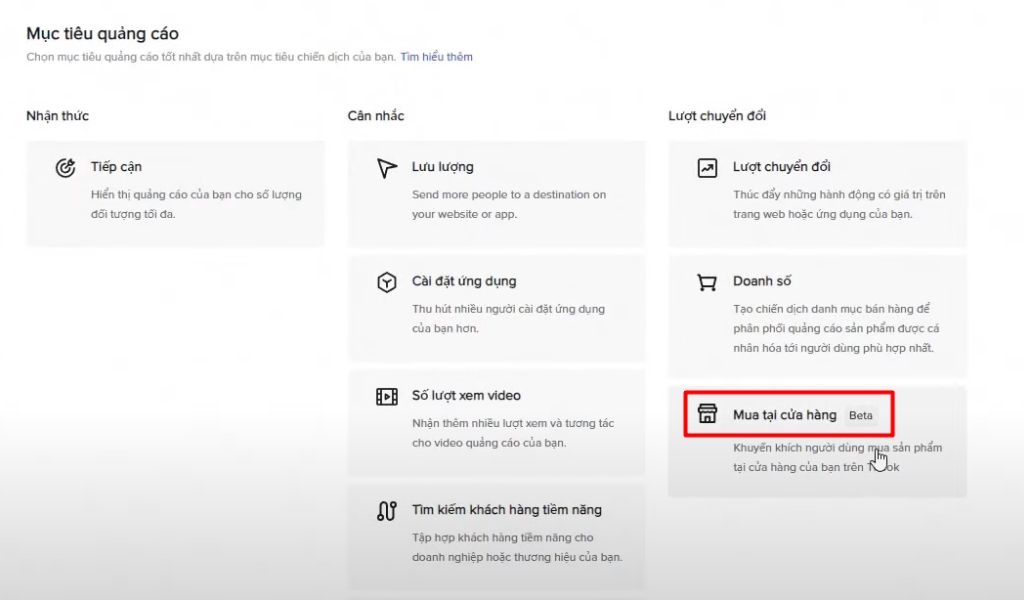The height and width of the screenshot is (600, 1024).
Task: Click the Mua tại cửa hàng storefront icon
Action: coord(707,415)
